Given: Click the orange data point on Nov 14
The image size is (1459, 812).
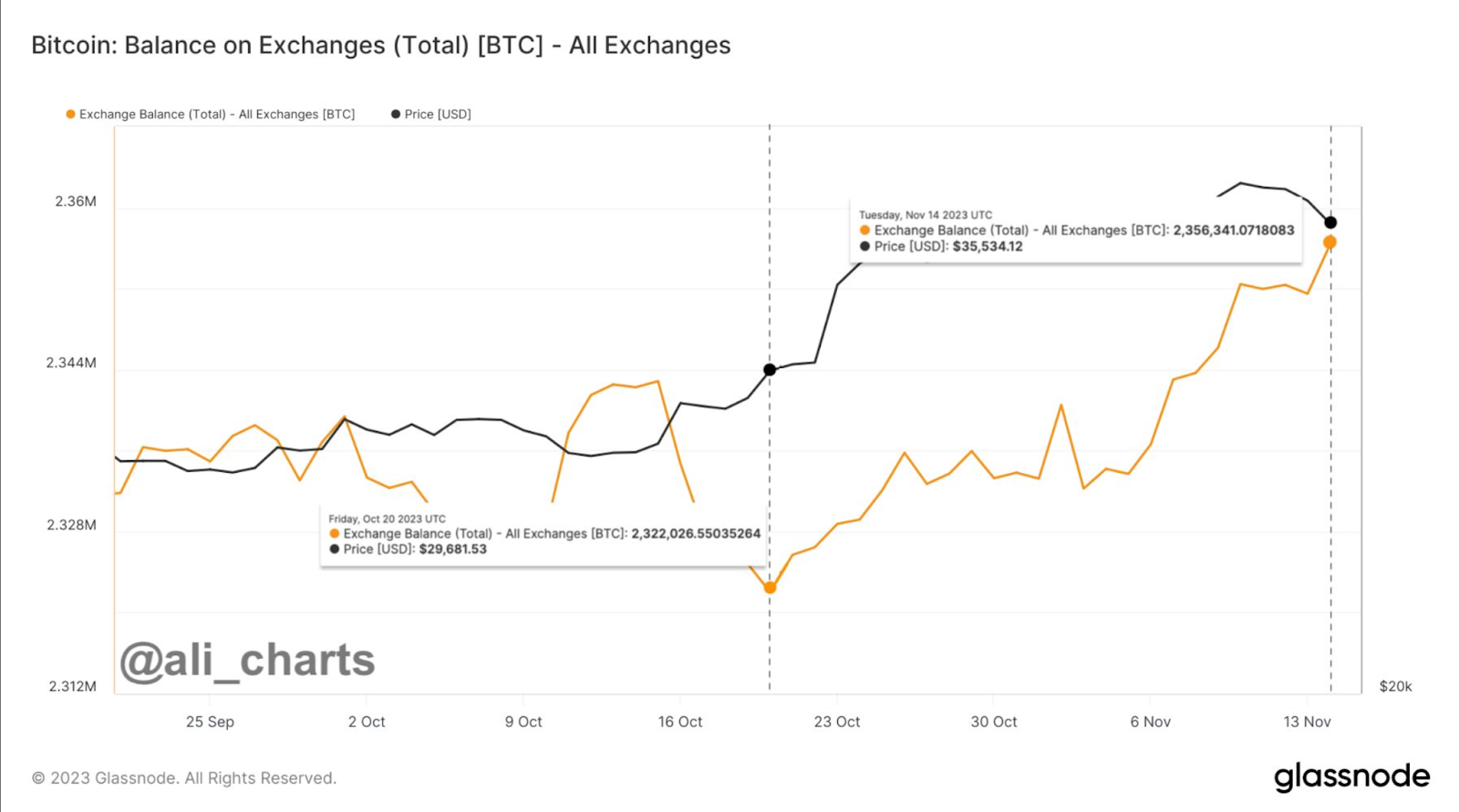Looking at the screenshot, I should click(1330, 242).
